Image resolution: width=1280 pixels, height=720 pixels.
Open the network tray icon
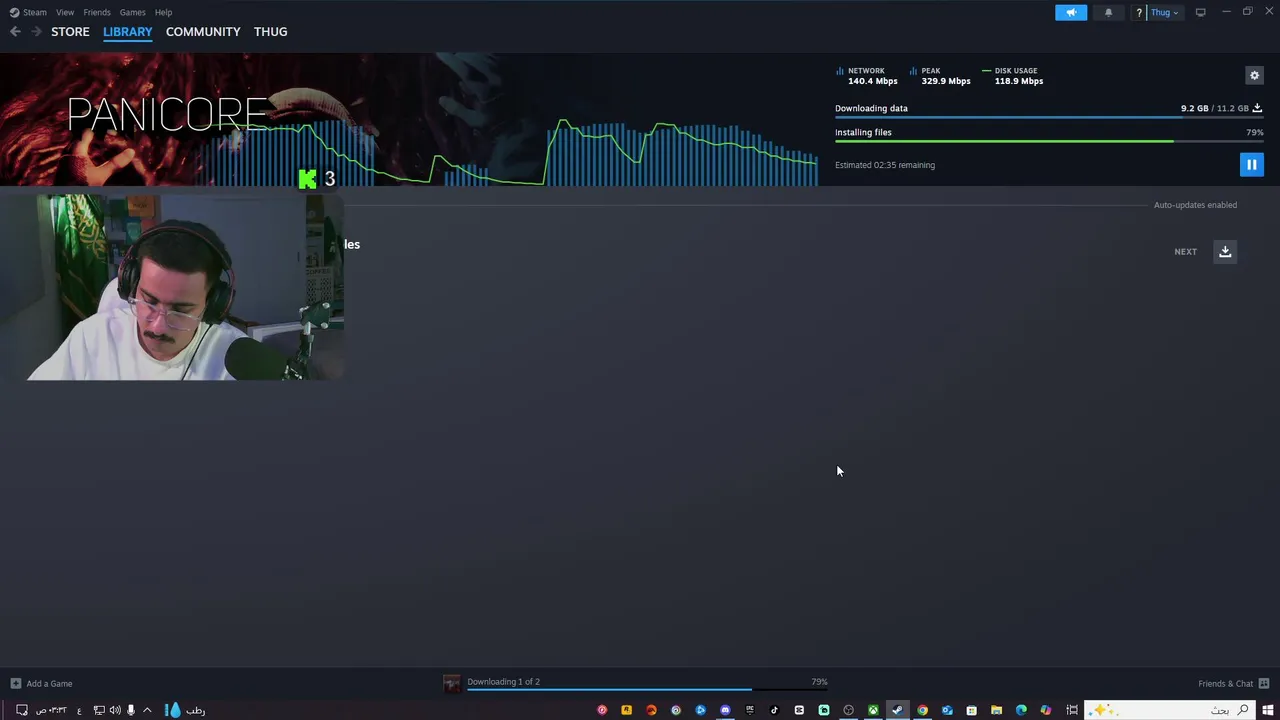99,710
